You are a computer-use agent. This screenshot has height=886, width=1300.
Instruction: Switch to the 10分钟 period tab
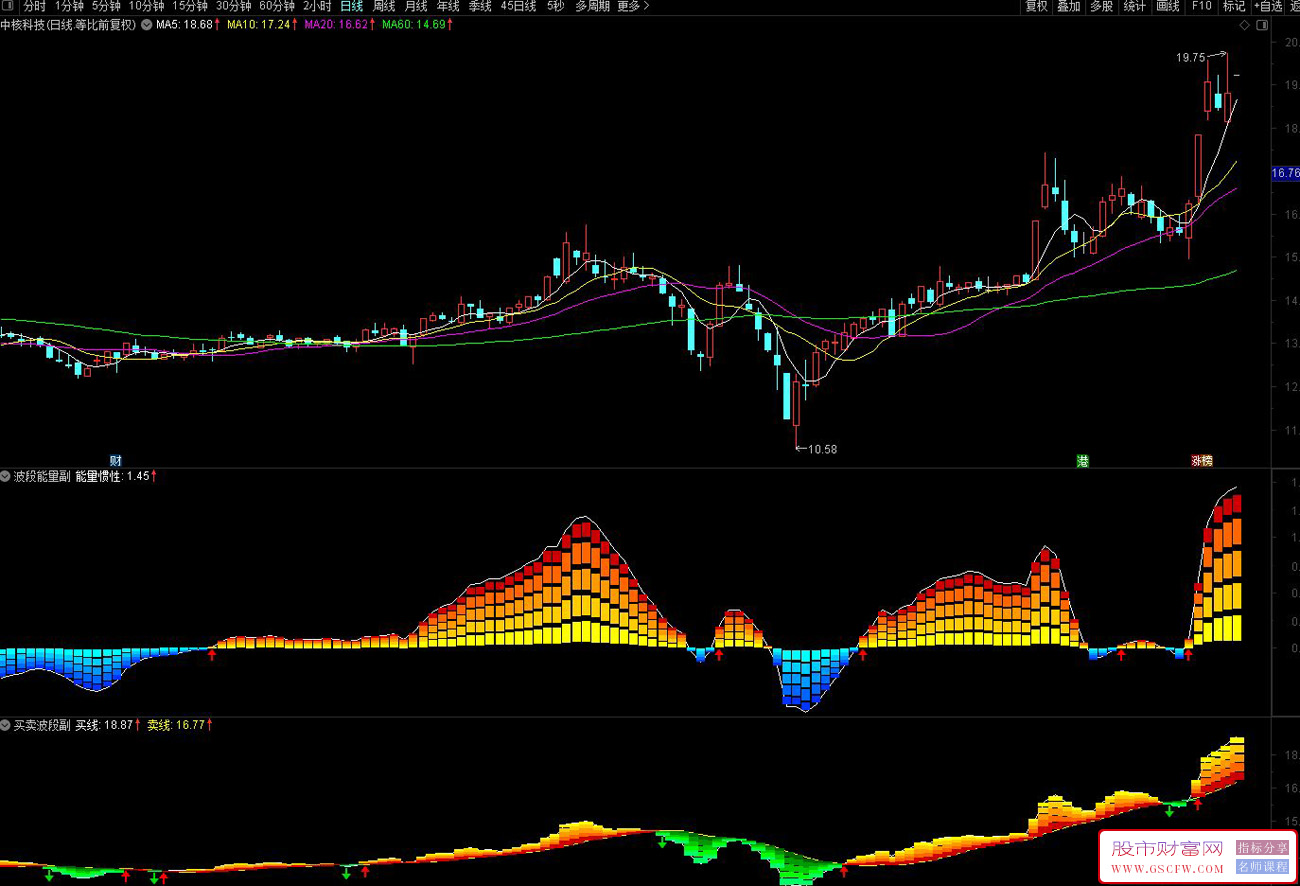point(146,6)
